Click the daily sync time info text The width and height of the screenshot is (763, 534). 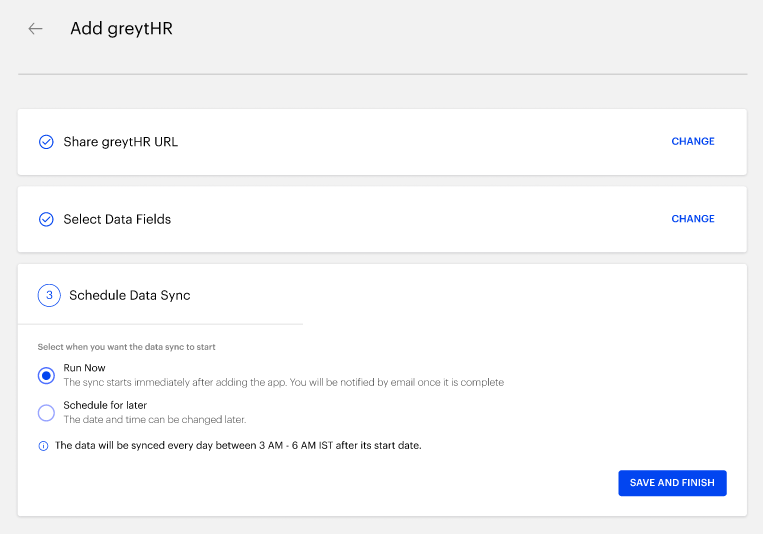point(238,445)
